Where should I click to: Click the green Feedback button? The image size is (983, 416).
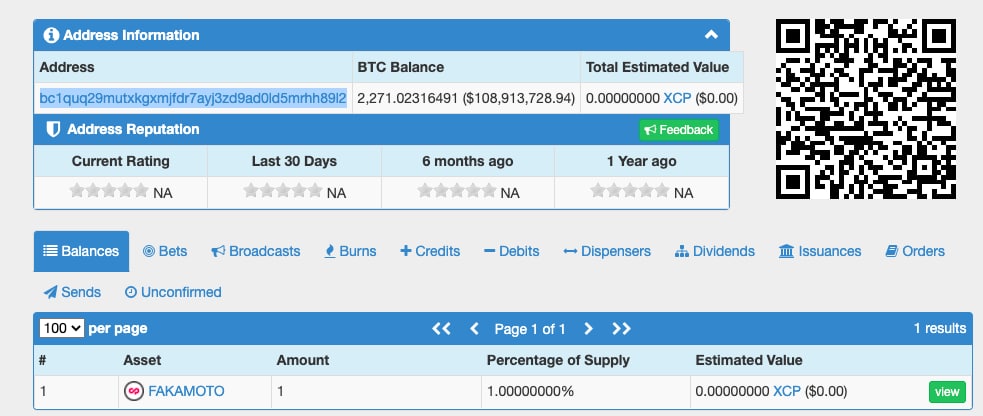(679, 130)
